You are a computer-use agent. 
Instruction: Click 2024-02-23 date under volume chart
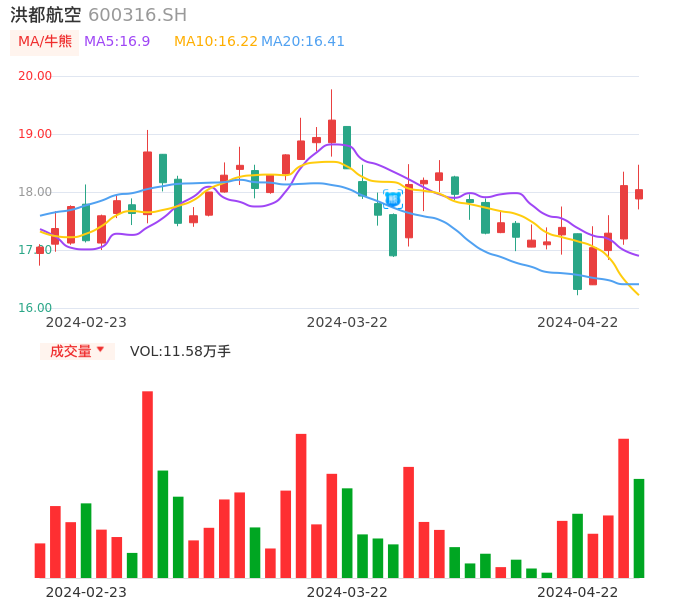(86, 592)
